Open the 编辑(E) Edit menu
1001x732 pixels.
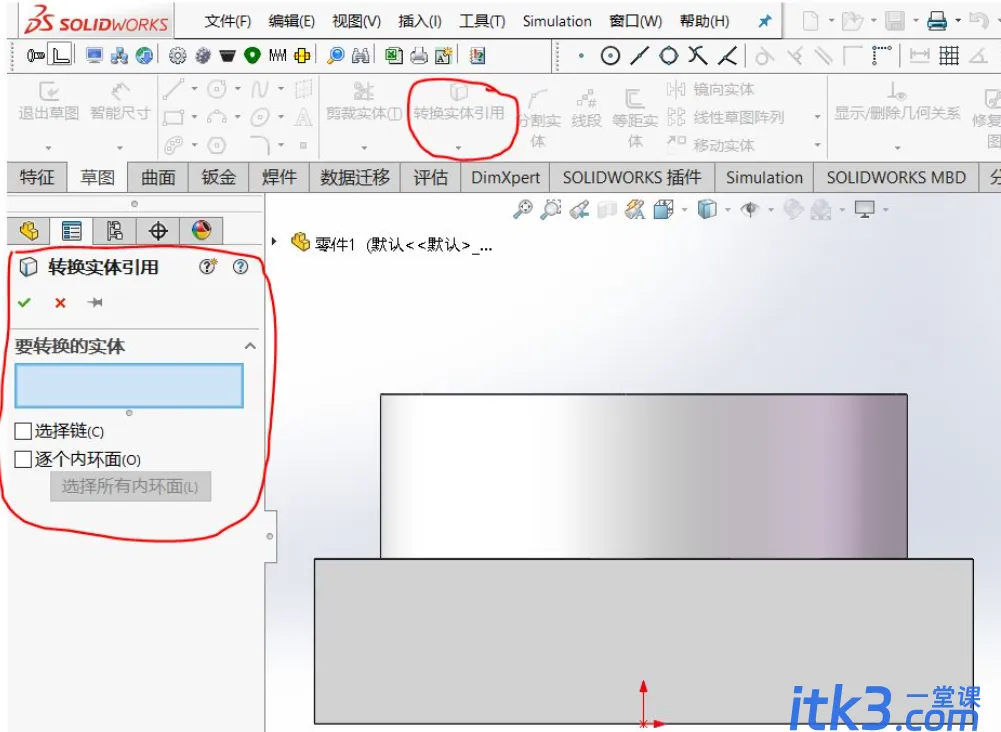(x=291, y=22)
